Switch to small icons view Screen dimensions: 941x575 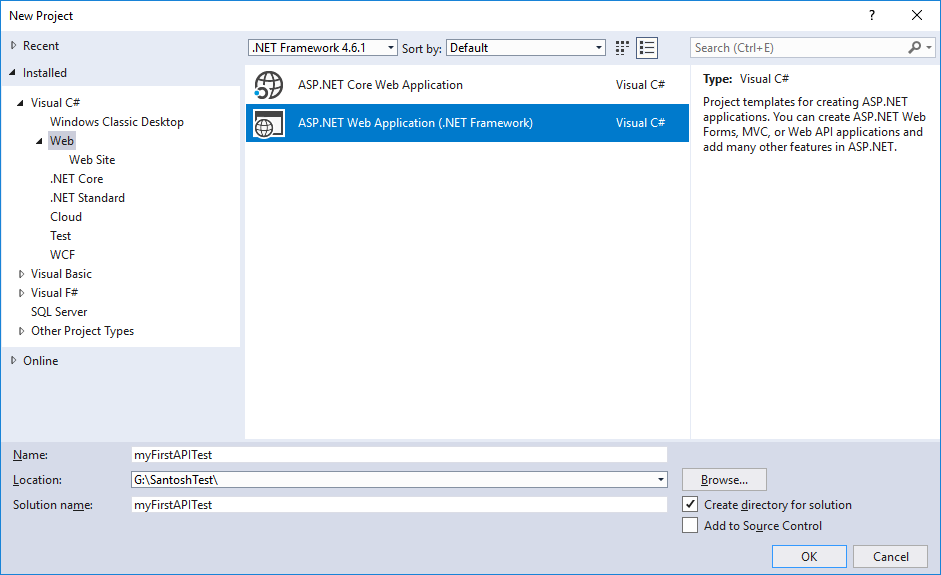(622, 48)
